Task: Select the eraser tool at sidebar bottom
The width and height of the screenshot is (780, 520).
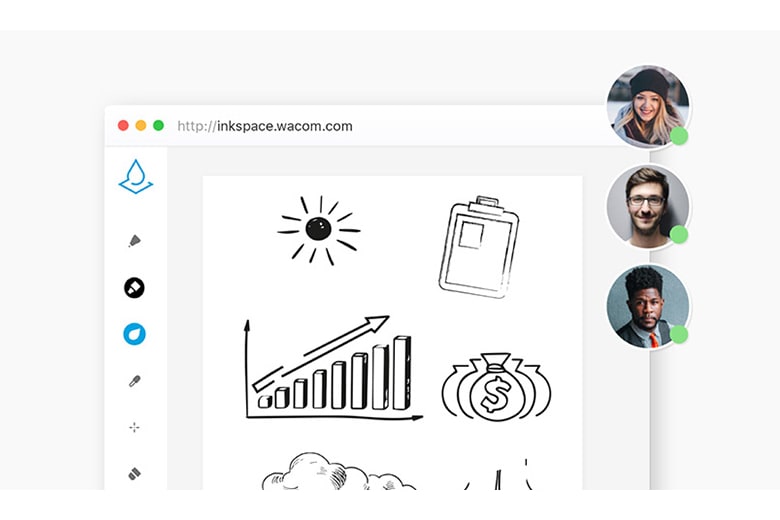Action: click(x=134, y=473)
